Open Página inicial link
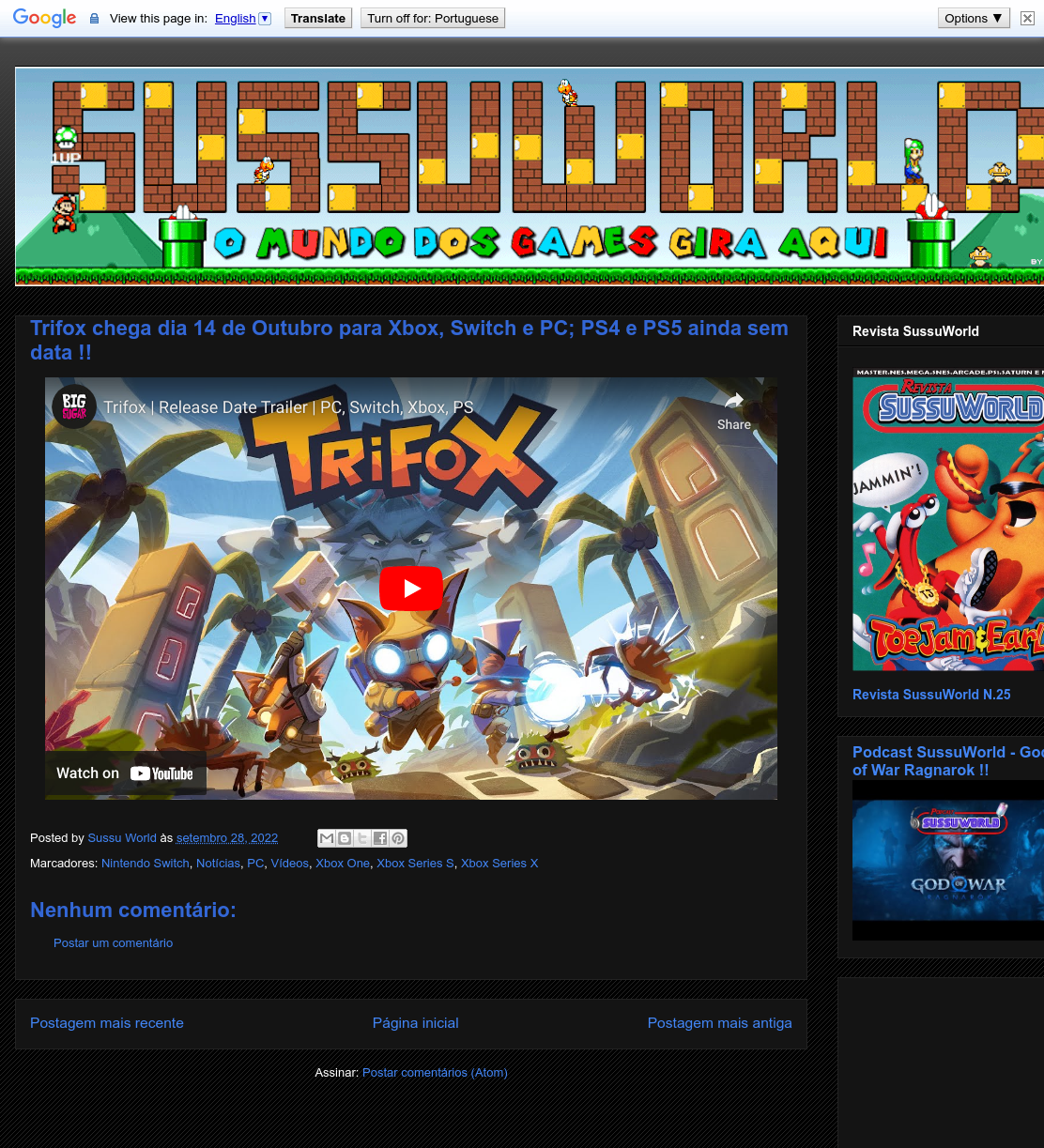 click(x=416, y=1023)
